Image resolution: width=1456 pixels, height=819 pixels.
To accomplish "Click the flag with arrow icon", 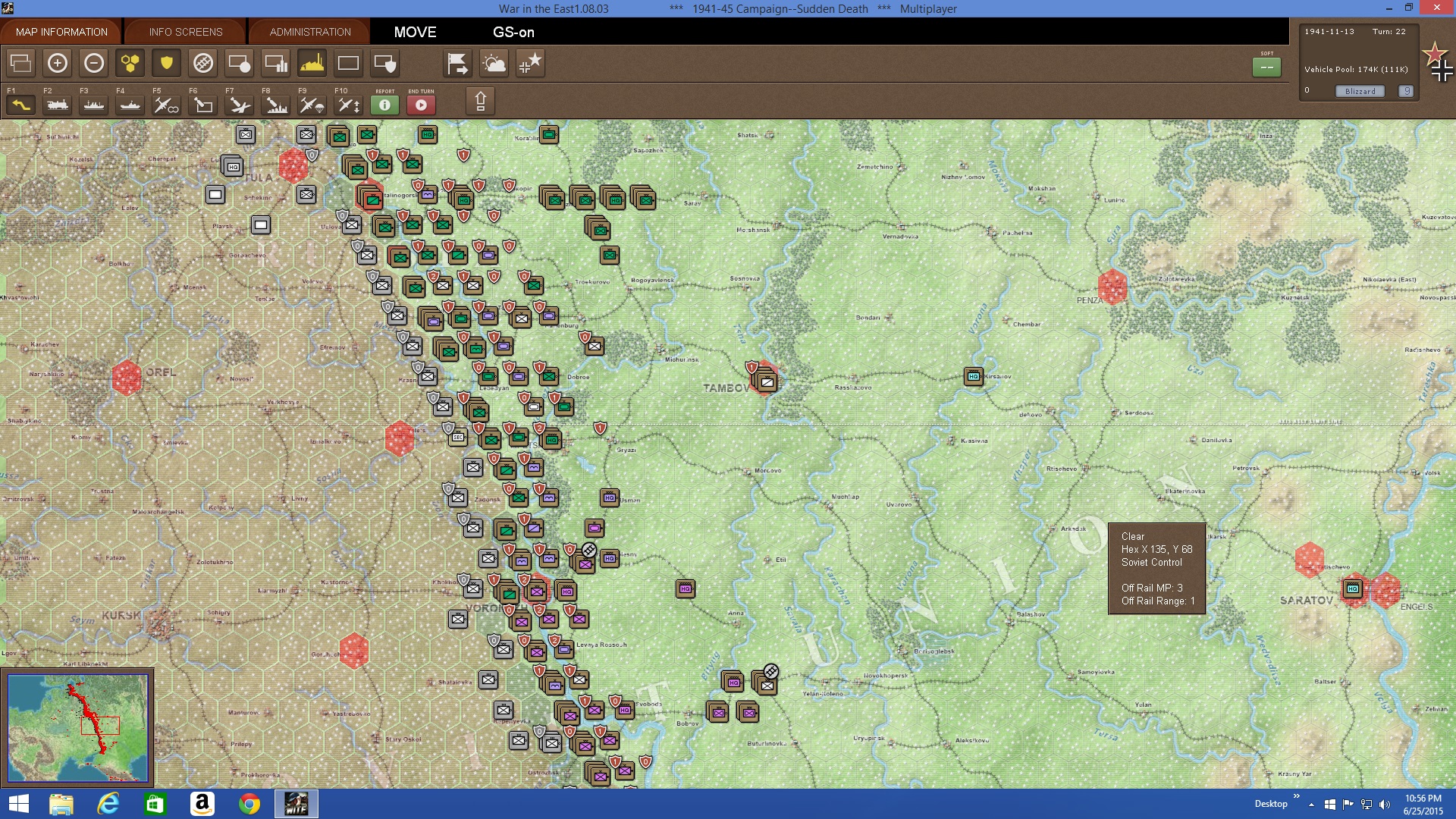I will click(457, 63).
